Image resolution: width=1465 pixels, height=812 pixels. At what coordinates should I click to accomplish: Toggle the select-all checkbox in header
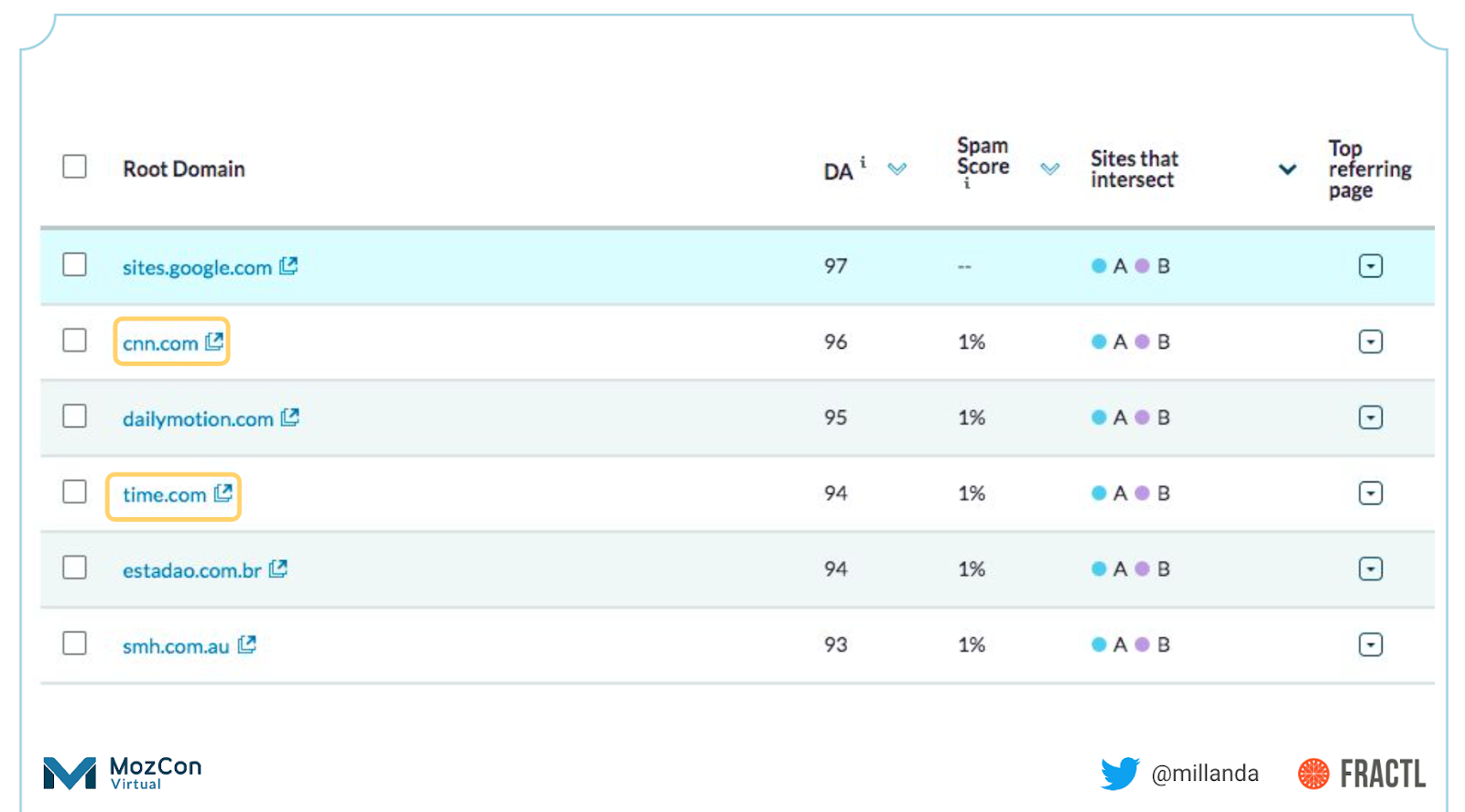(x=74, y=167)
